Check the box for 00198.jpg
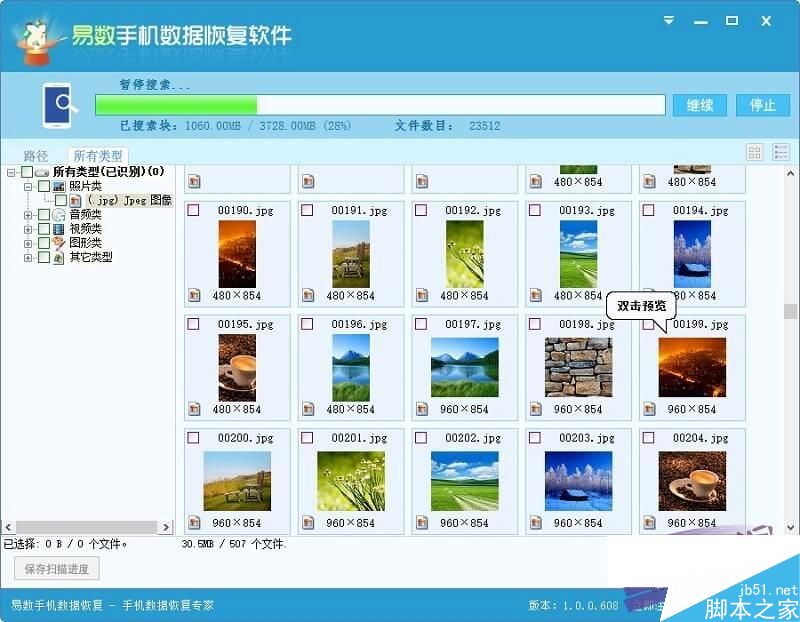The width and height of the screenshot is (800, 622). tap(535, 324)
